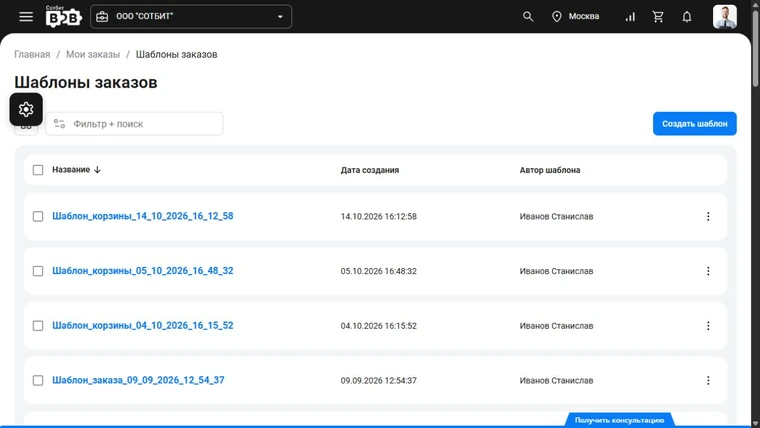Click the date 14.10.2026 16:12:58
The image size is (760, 428).
tap(379, 217)
